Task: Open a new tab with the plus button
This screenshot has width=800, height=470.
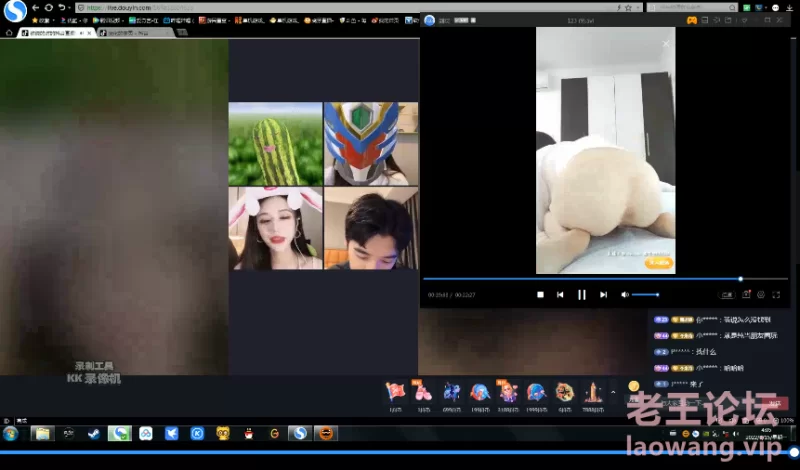Action: click(x=182, y=32)
